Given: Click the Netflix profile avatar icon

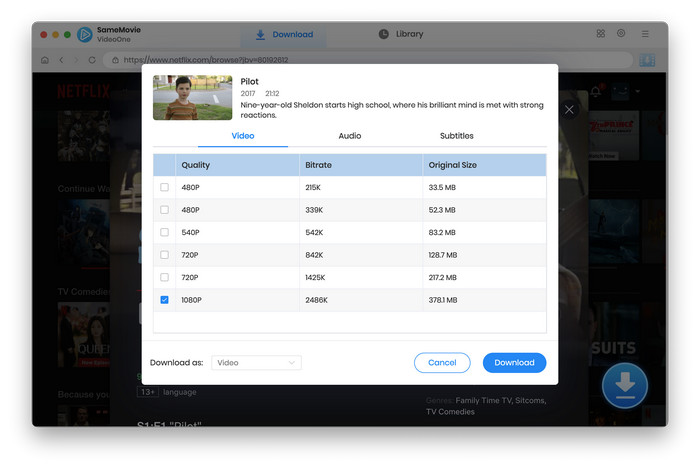Looking at the screenshot, I should pos(620,91).
